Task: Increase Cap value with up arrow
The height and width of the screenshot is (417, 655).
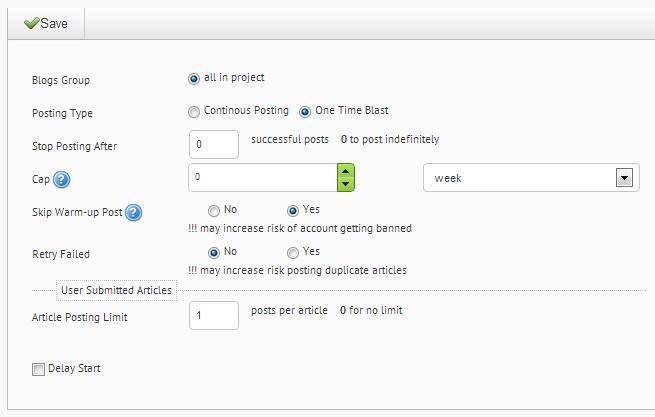Action: tap(345, 171)
